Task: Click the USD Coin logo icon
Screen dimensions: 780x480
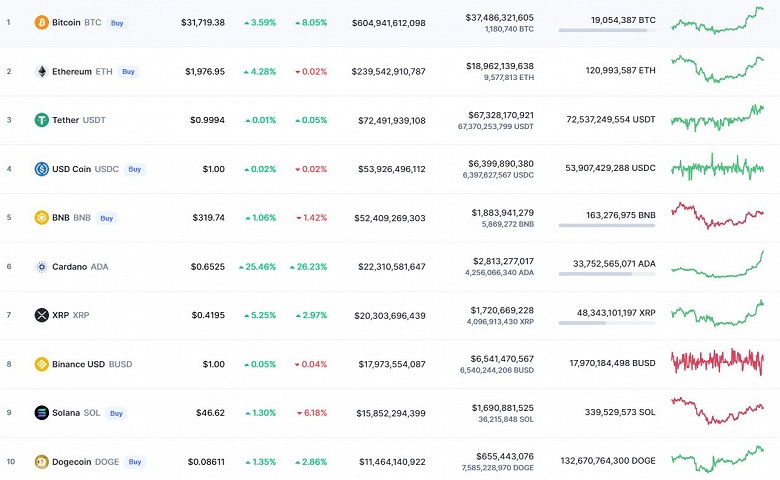Action: click(x=41, y=169)
